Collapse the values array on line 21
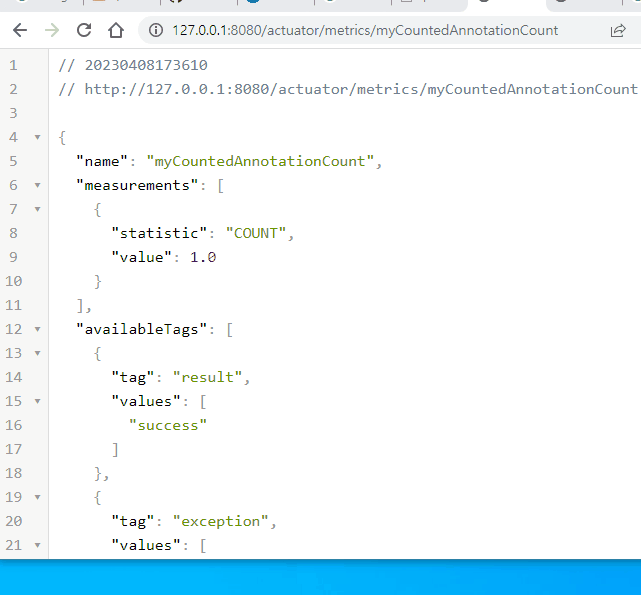 tap(38, 545)
